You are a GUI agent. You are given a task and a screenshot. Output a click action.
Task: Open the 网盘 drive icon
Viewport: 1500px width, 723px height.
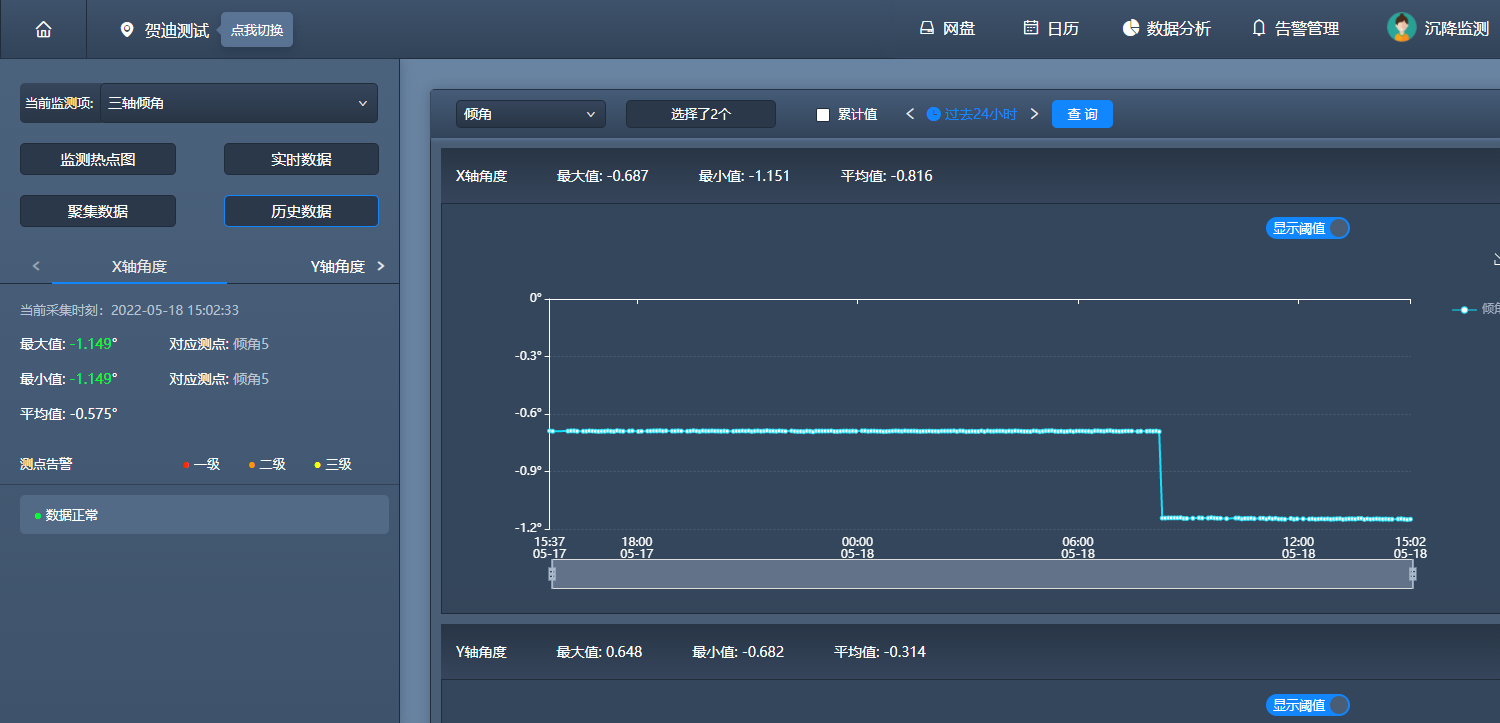(926, 29)
